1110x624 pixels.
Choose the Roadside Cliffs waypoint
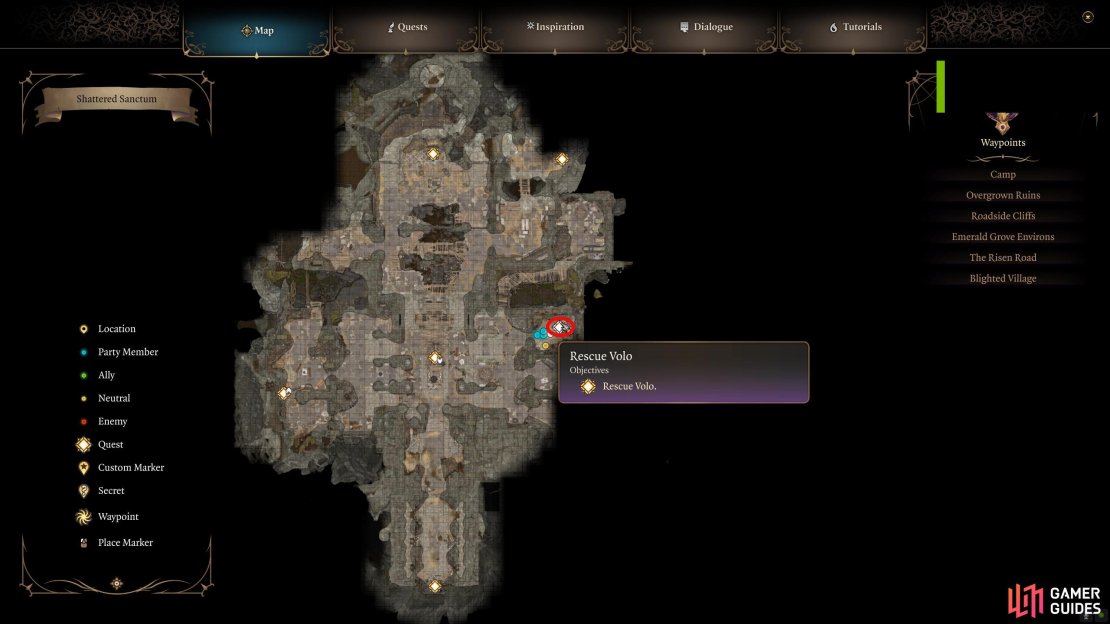(1002, 216)
